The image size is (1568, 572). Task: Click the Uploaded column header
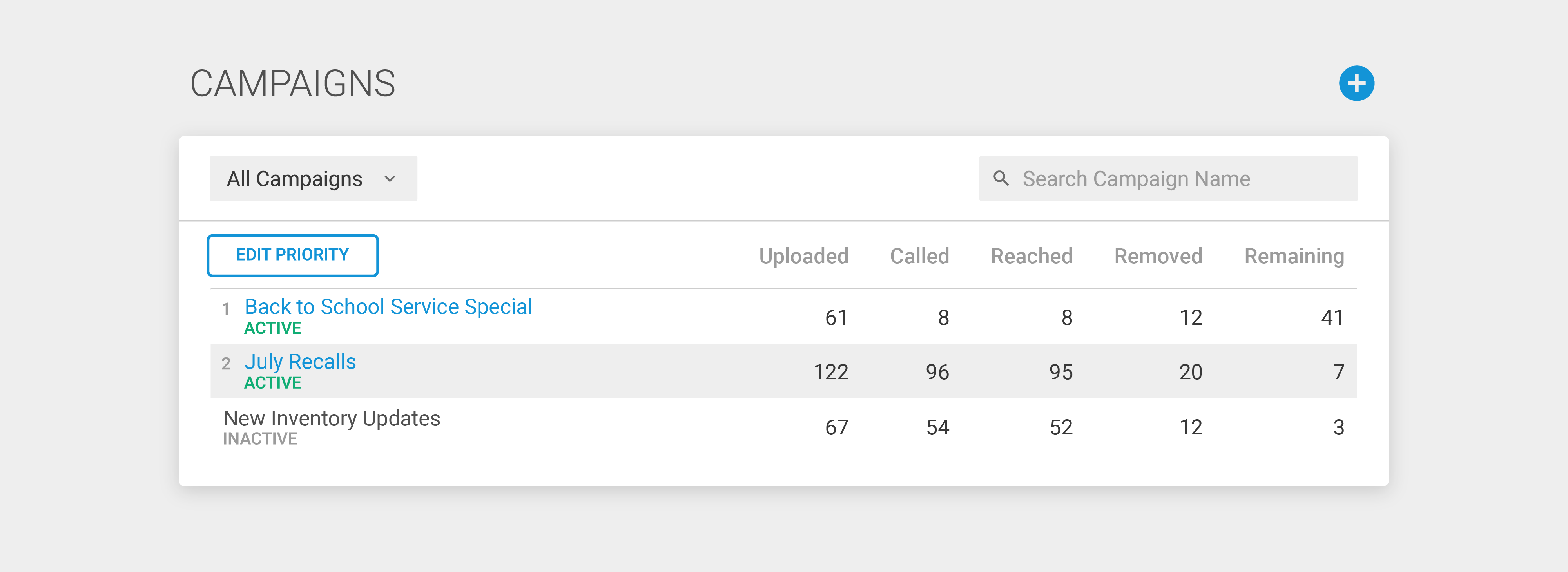[x=803, y=256]
